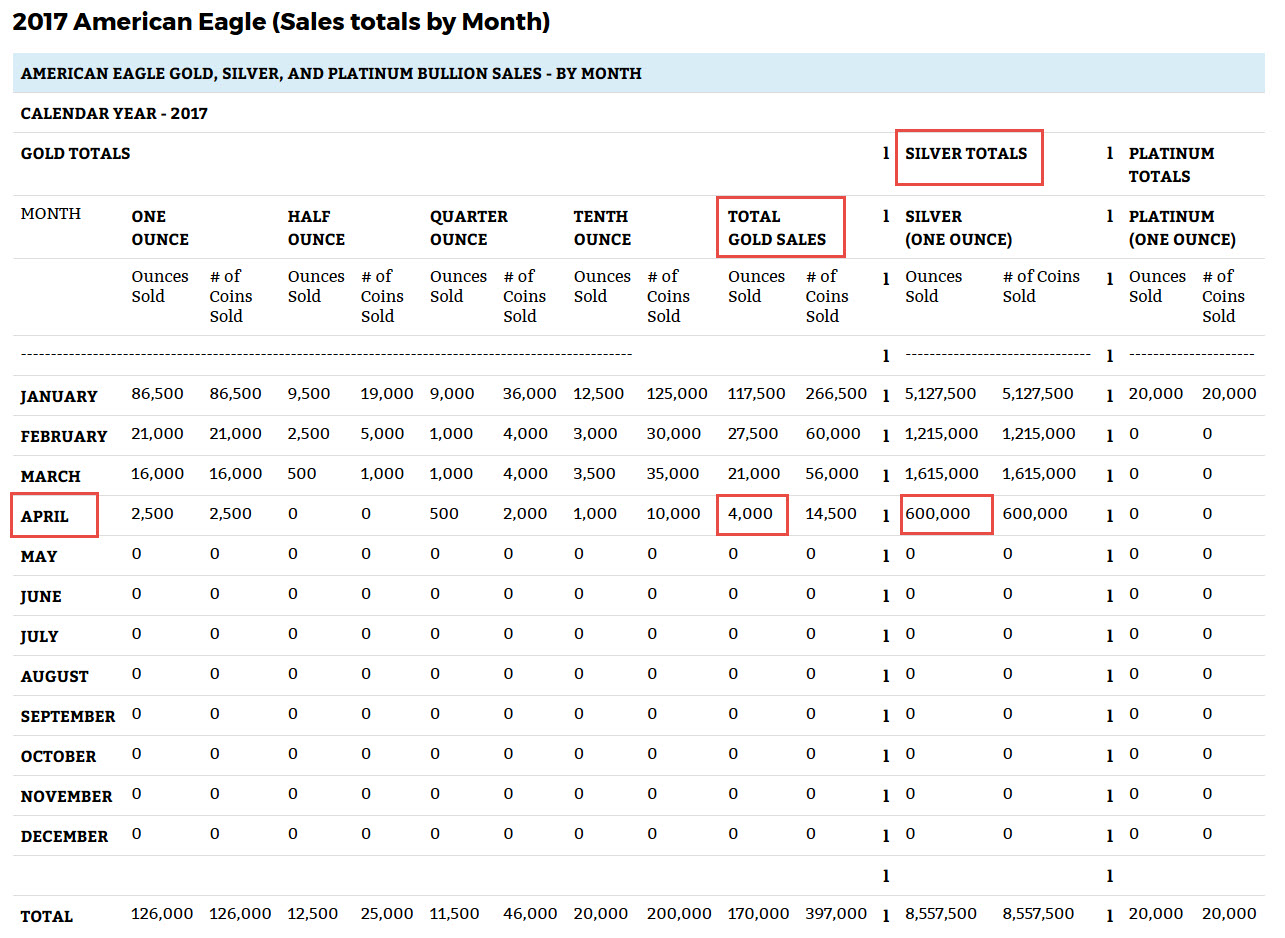The width and height of the screenshot is (1285, 938).
Task: Select April's total gold ounces value 4,000
Action: coord(751,514)
